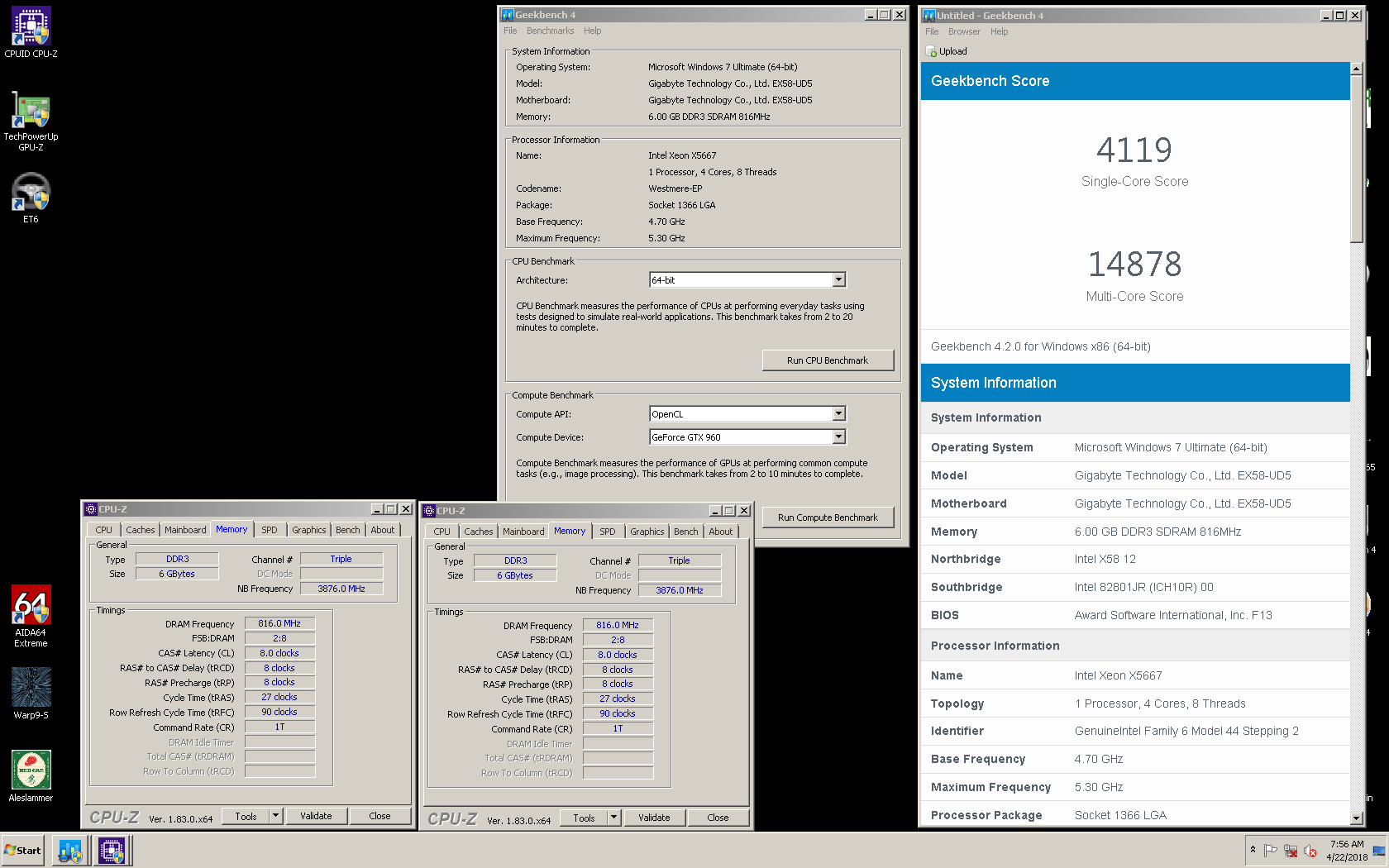Open the Graphics tab in right CPU-Z window

click(647, 532)
